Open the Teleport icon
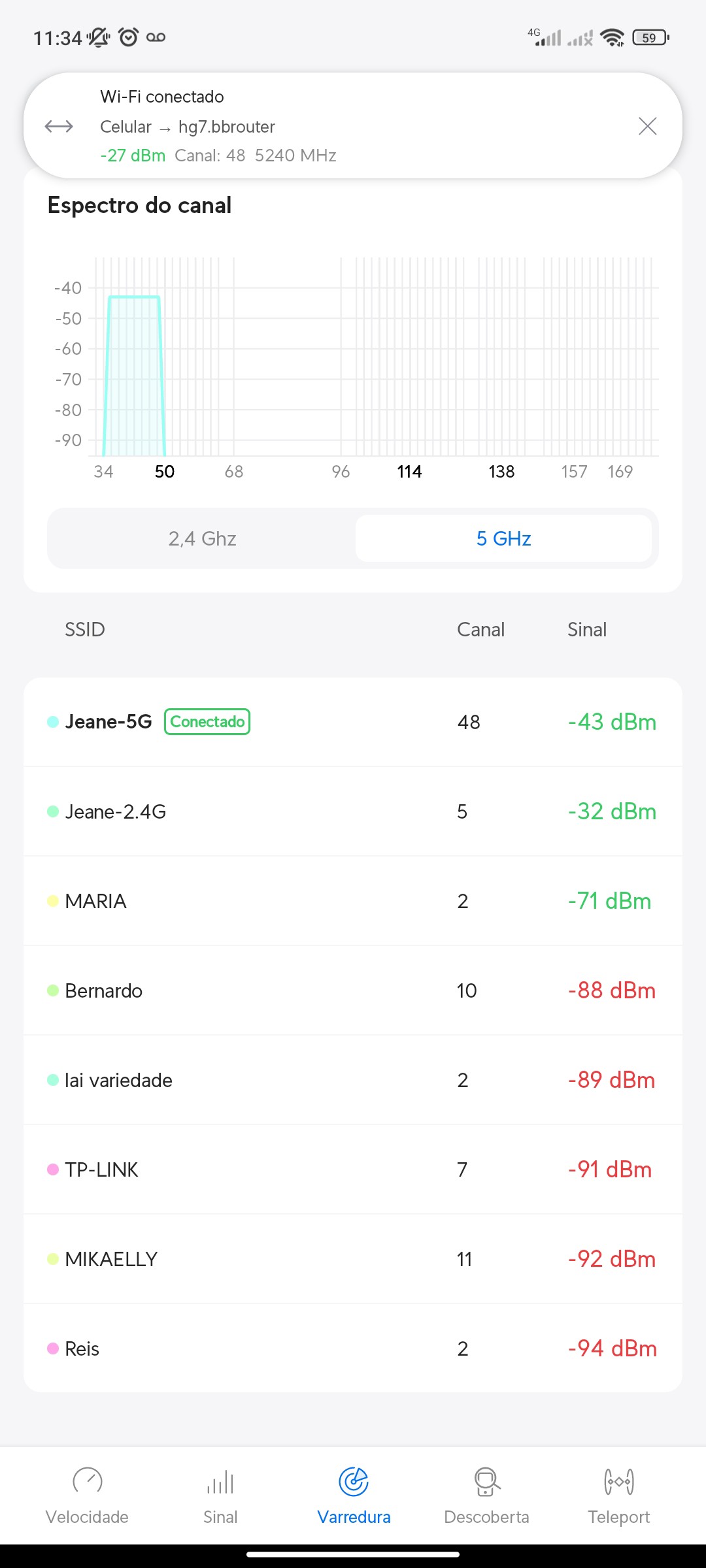This screenshot has width=706, height=1568. [619, 1482]
